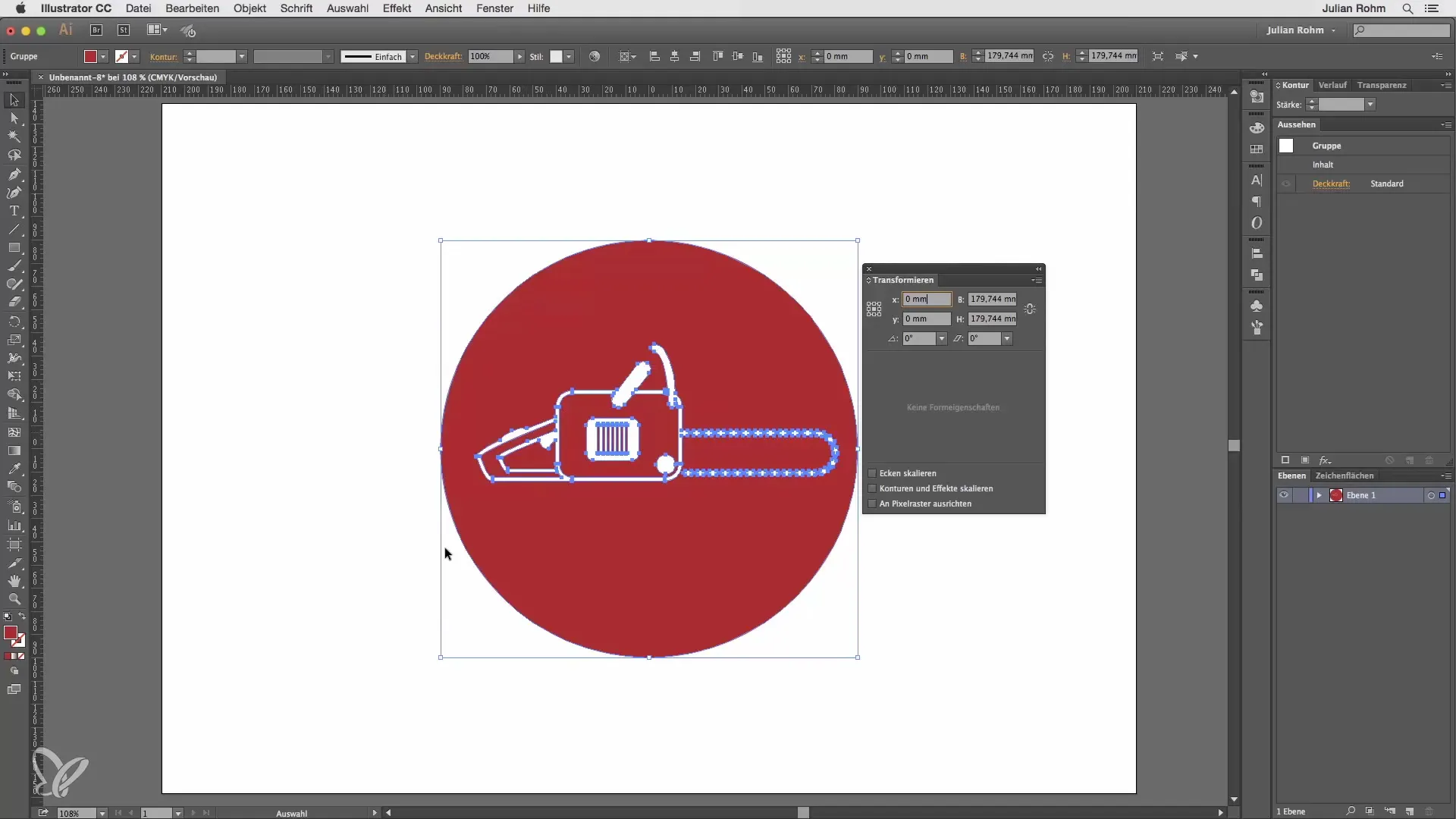The height and width of the screenshot is (819, 1456).
Task: Open the fill color dropdown in control bar
Action: (103, 57)
